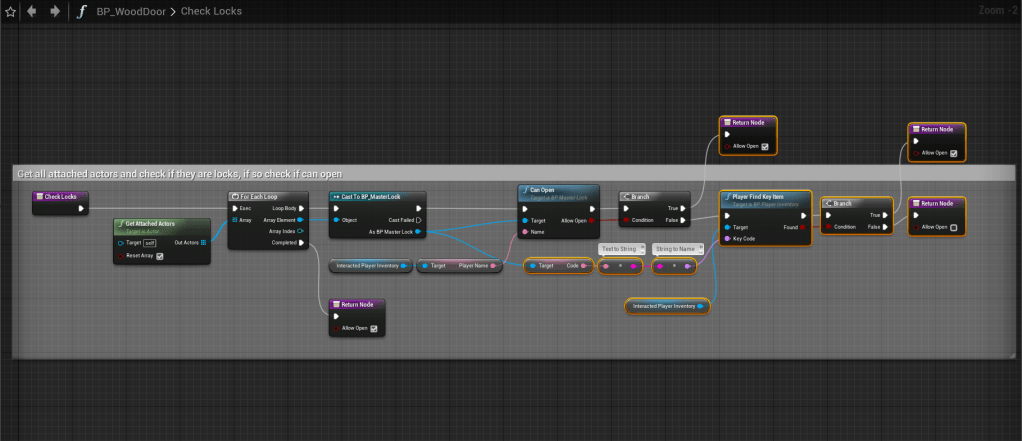Select the comment box header text

point(180,174)
